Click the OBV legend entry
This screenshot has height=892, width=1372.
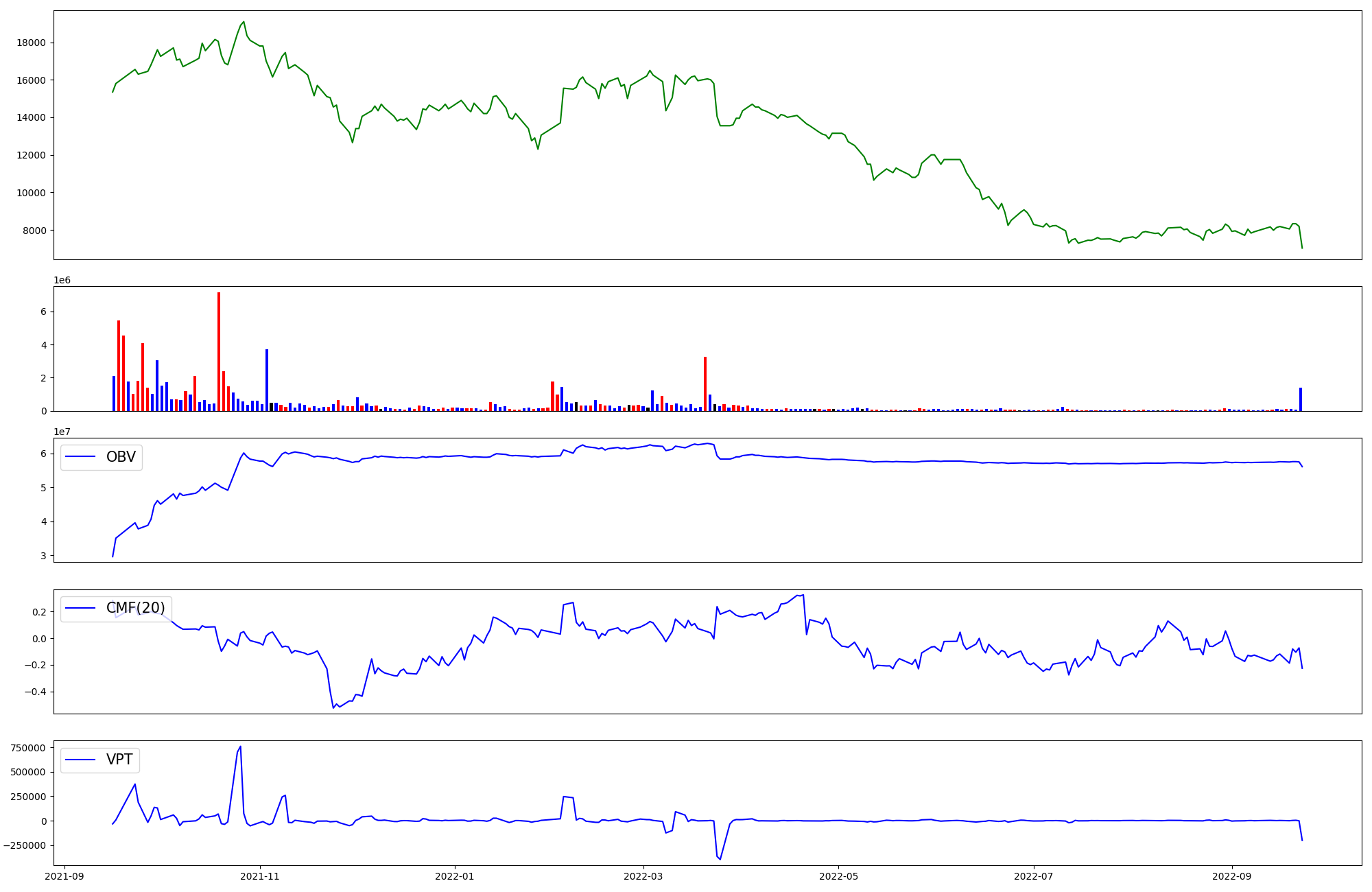pos(102,457)
